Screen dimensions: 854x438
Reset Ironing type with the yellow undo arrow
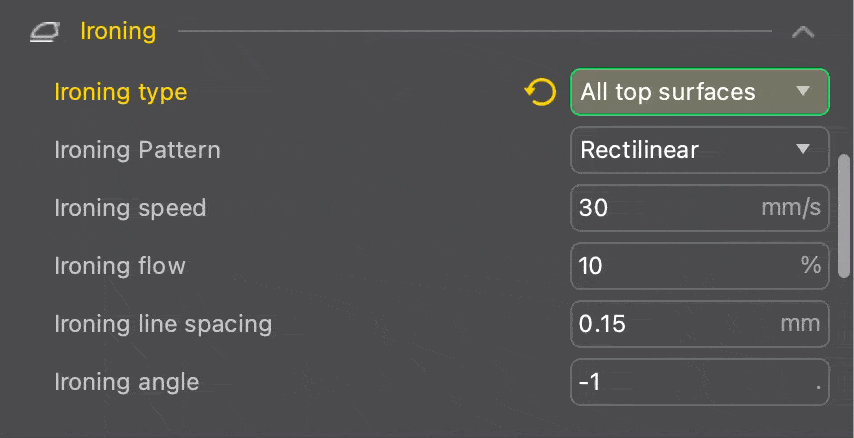[540, 93]
